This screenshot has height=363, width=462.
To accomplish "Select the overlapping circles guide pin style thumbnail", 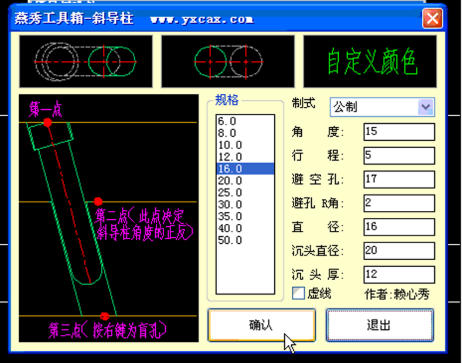I will 86,62.
